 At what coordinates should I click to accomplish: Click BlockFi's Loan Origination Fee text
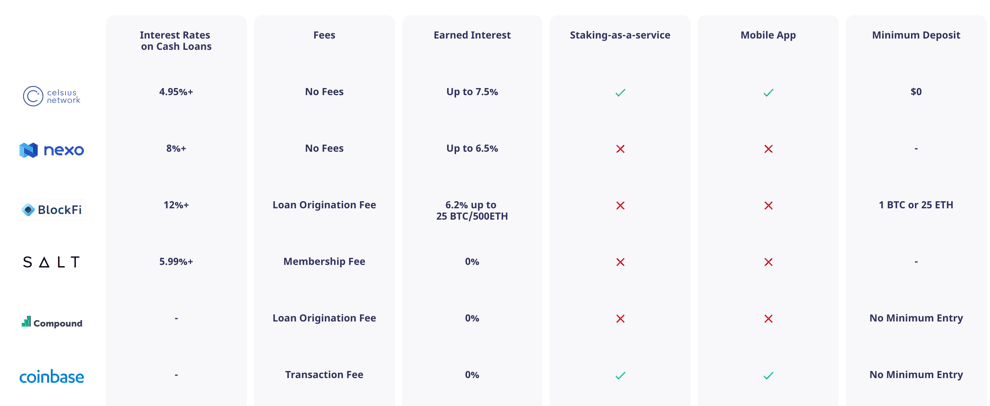pyautogui.click(x=324, y=205)
